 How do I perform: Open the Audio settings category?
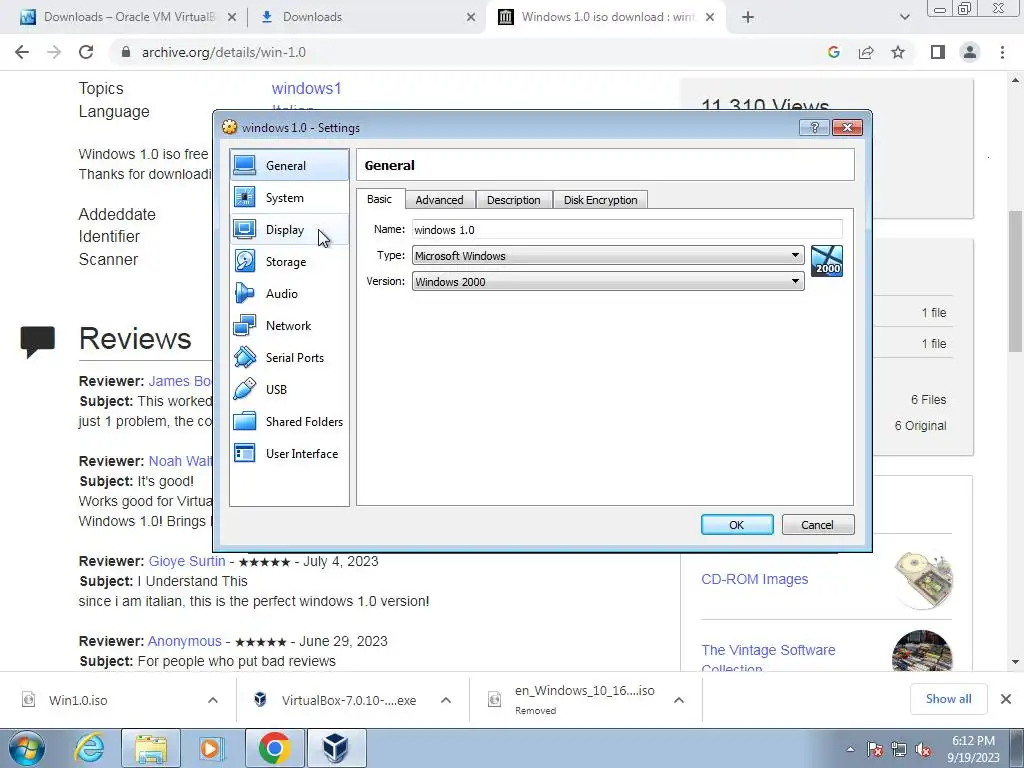(x=289, y=293)
